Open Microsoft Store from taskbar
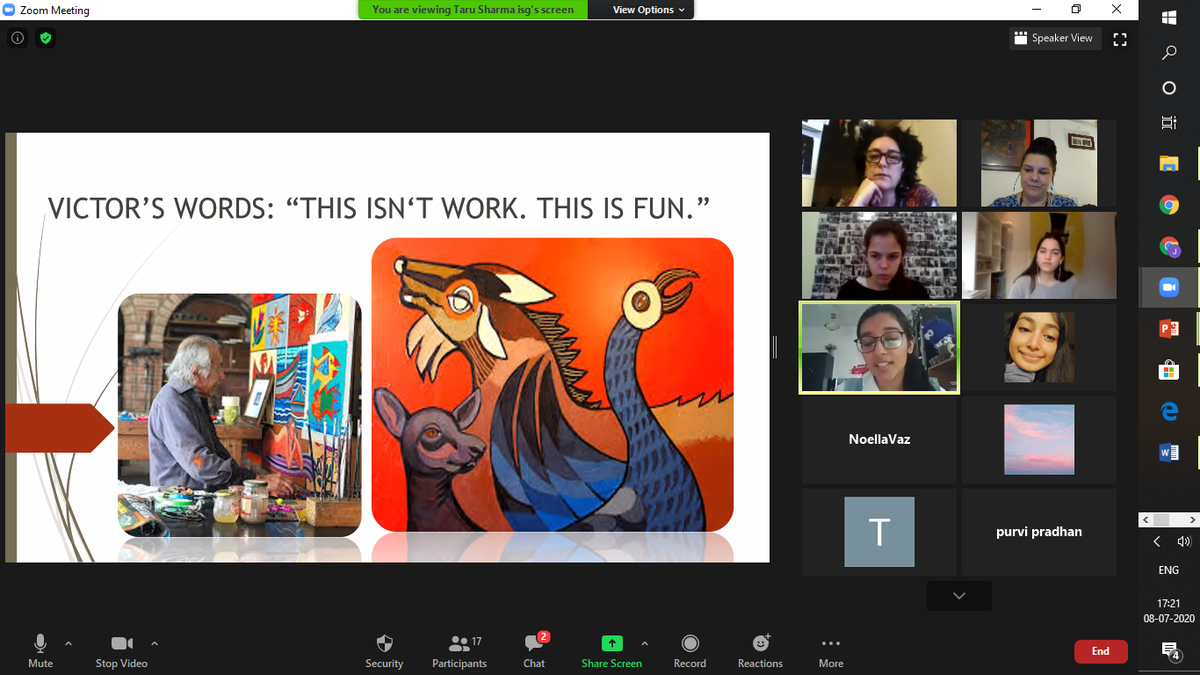 pyautogui.click(x=1169, y=370)
